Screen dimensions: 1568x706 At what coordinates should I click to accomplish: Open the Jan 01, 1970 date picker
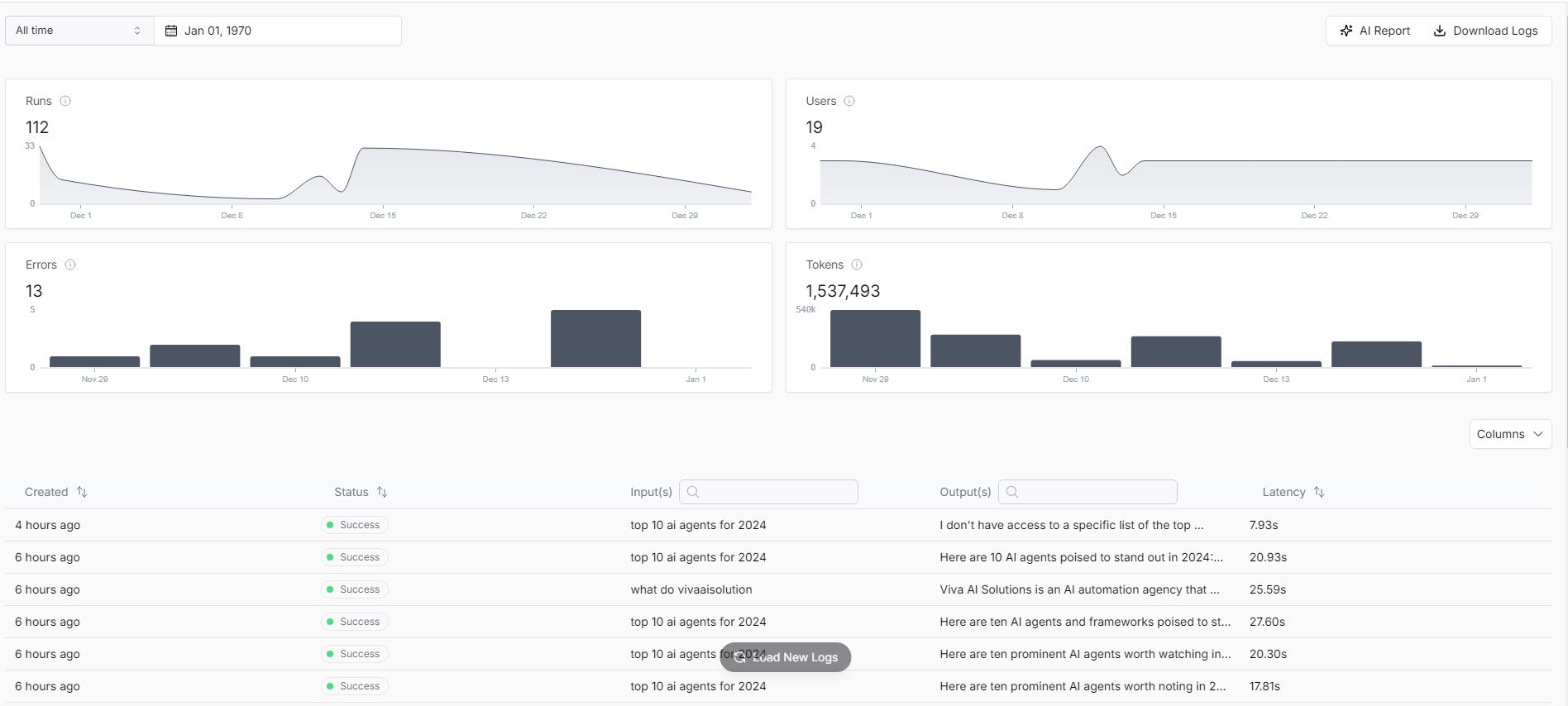coord(277,31)
